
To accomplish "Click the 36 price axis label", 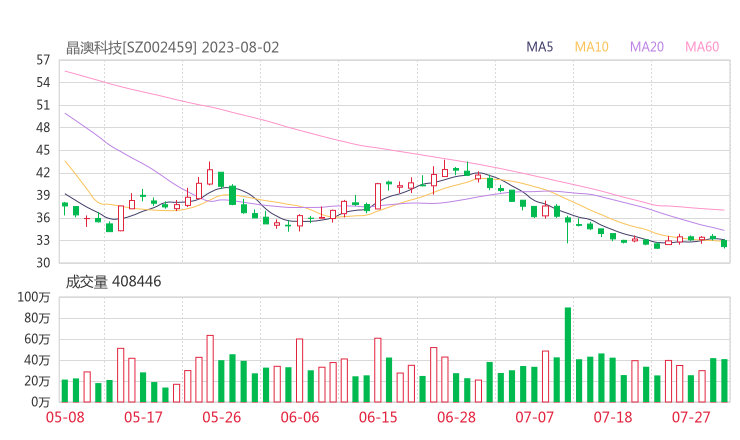I will point(43,218).
